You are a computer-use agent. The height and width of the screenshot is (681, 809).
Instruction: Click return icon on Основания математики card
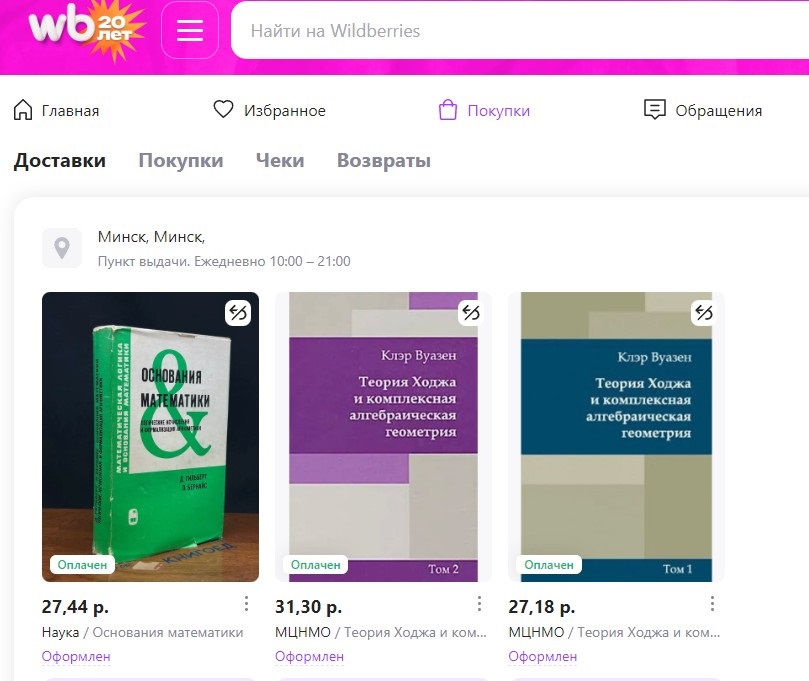coord(238,313)
